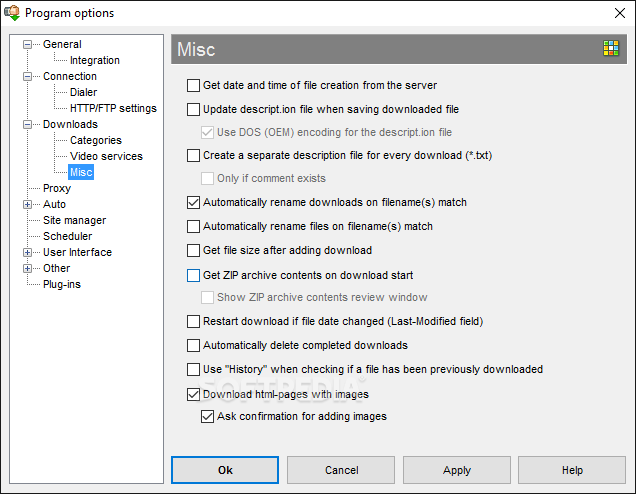Image resolution: width=636 pixels, height=494 pixels.
Task: Select Auto in the options tree
Action: [x=54, y=204]
